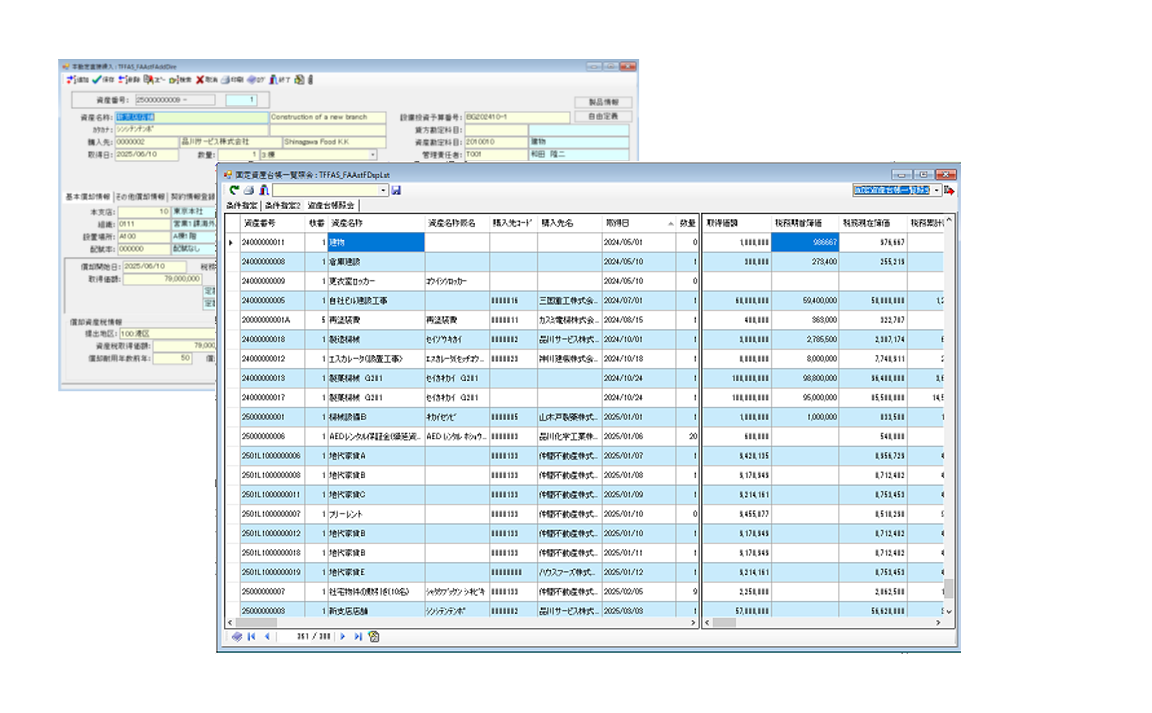Click the 資産番号 column header
The image size is (1152, 713).
(273, 223)
